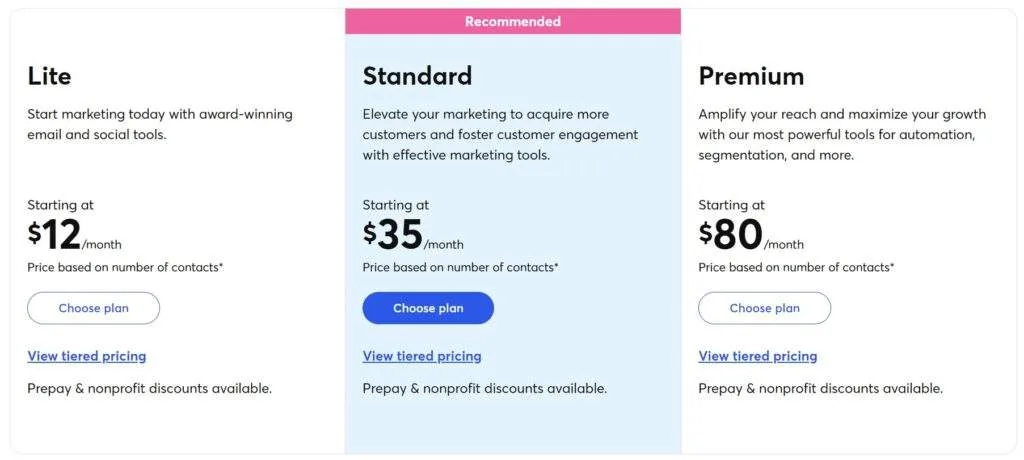The height and width of the screenshot is (460, 1024).
Task: Click the discounts note under the Premium plan
Action: [820, 388]
